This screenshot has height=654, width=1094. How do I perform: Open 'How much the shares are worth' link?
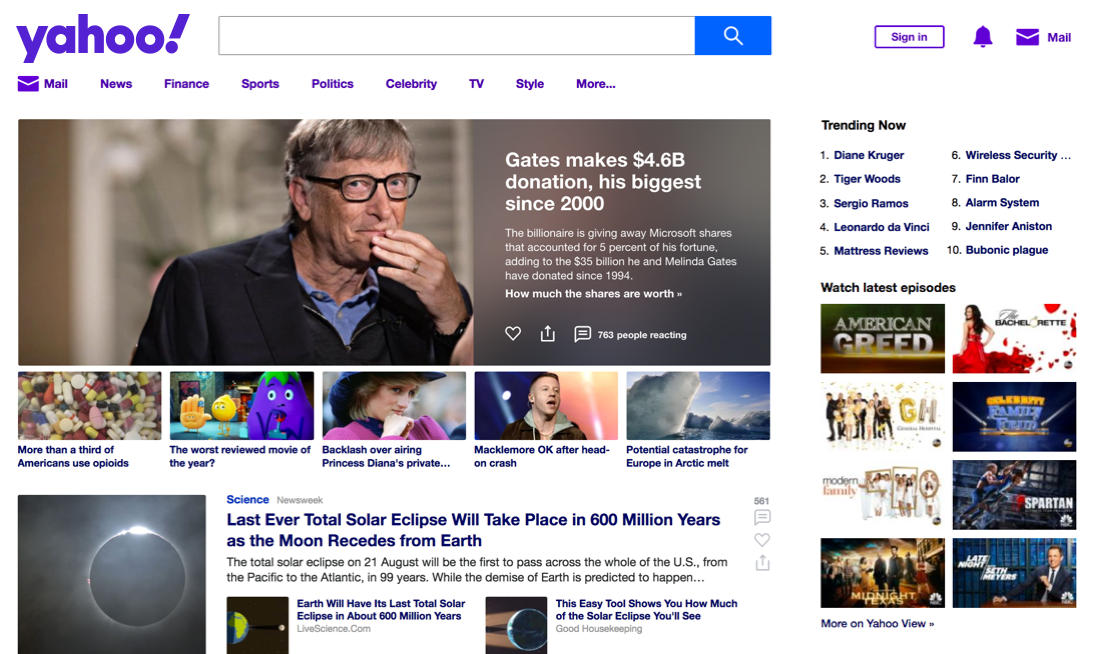tap(594, 294)
